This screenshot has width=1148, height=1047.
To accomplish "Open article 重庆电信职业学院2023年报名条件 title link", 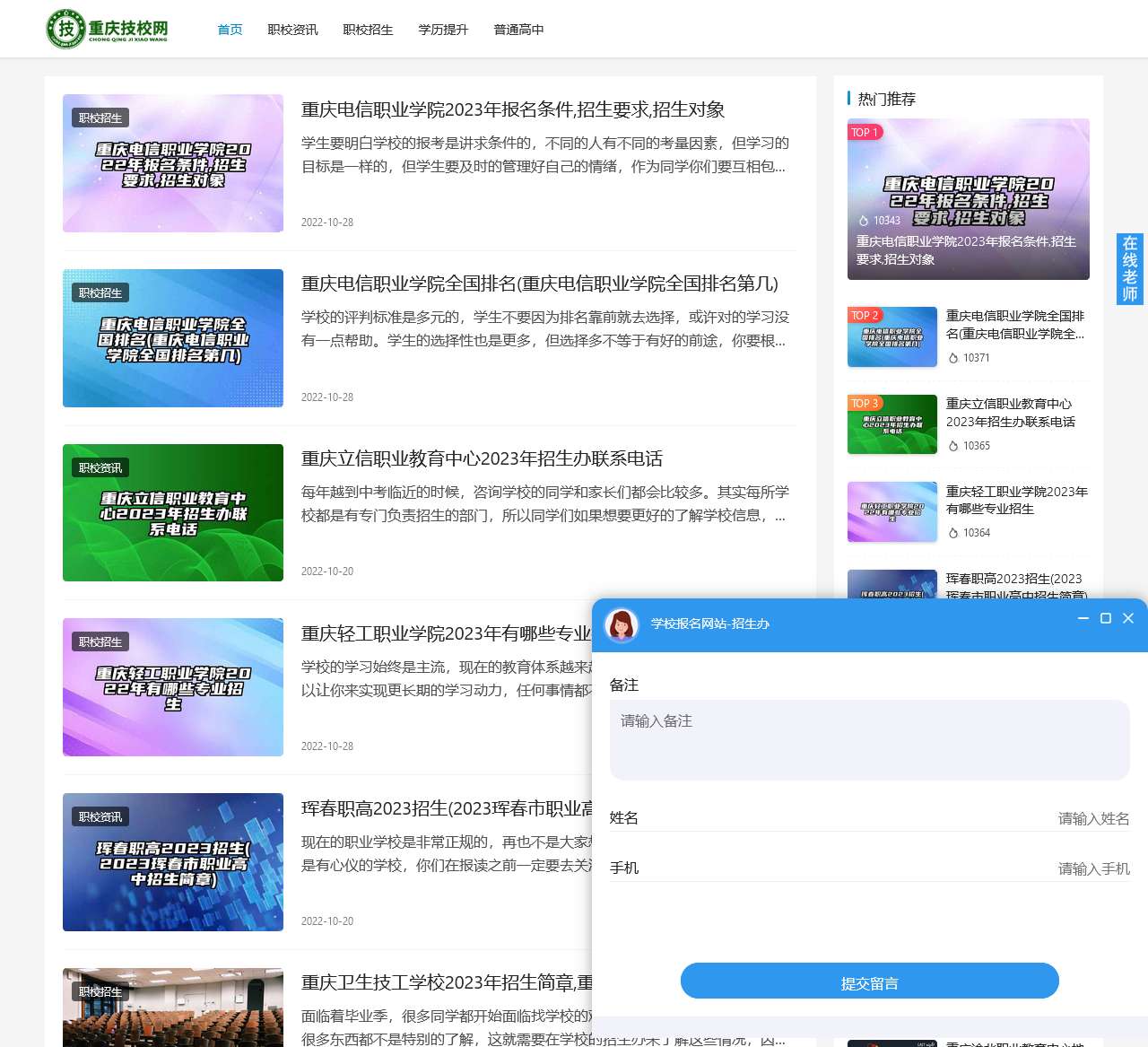I will tap(514, 110).
